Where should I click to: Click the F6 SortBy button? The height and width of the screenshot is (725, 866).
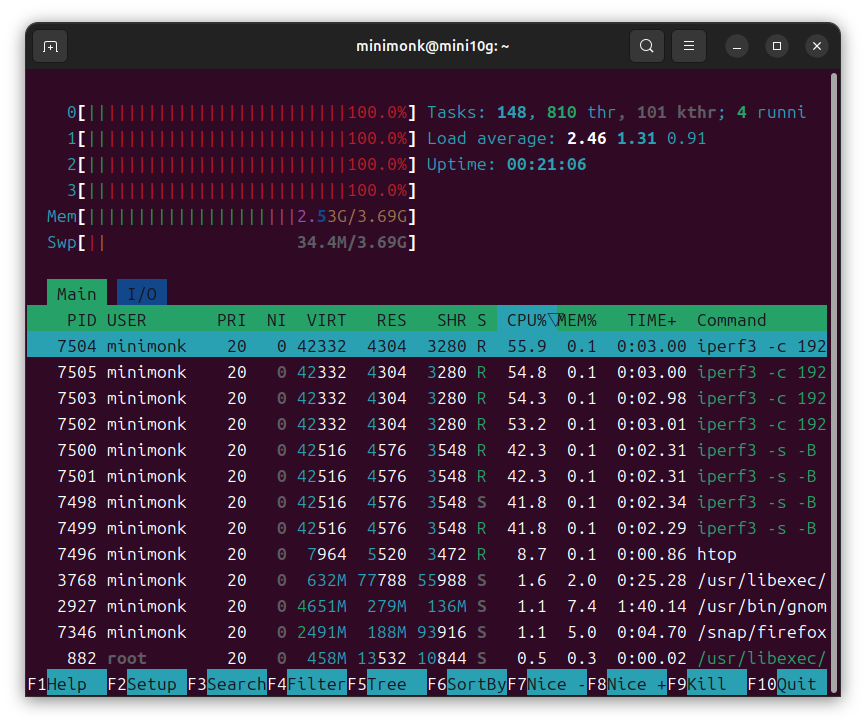(467, 684)
